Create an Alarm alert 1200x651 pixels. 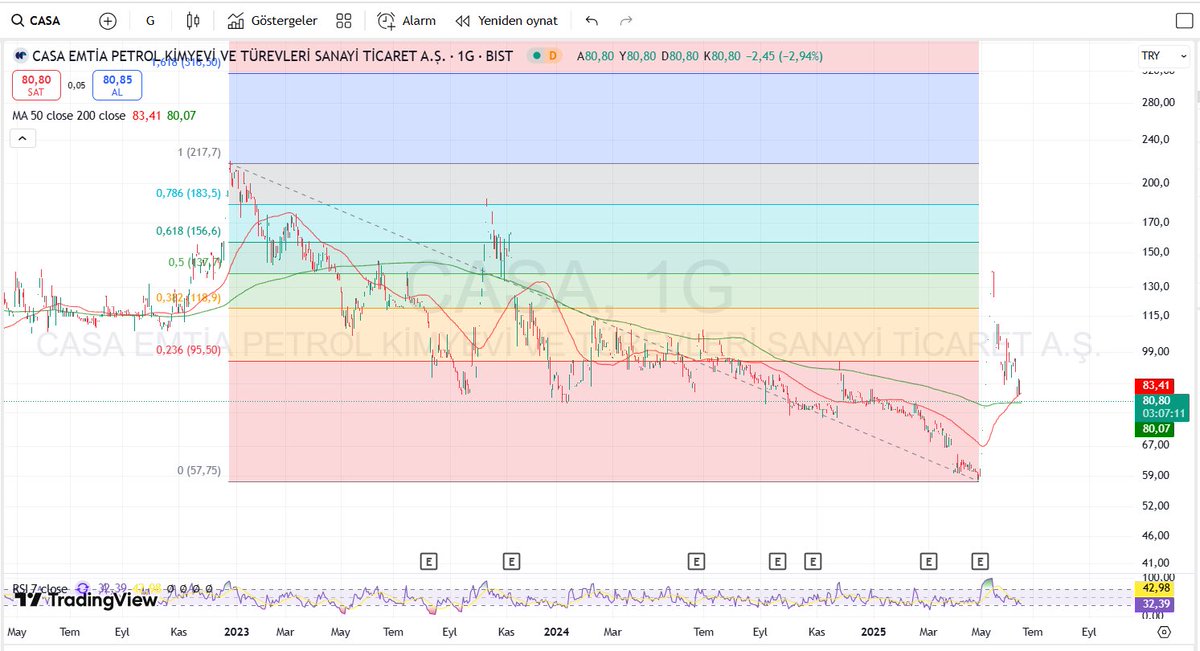406,20
